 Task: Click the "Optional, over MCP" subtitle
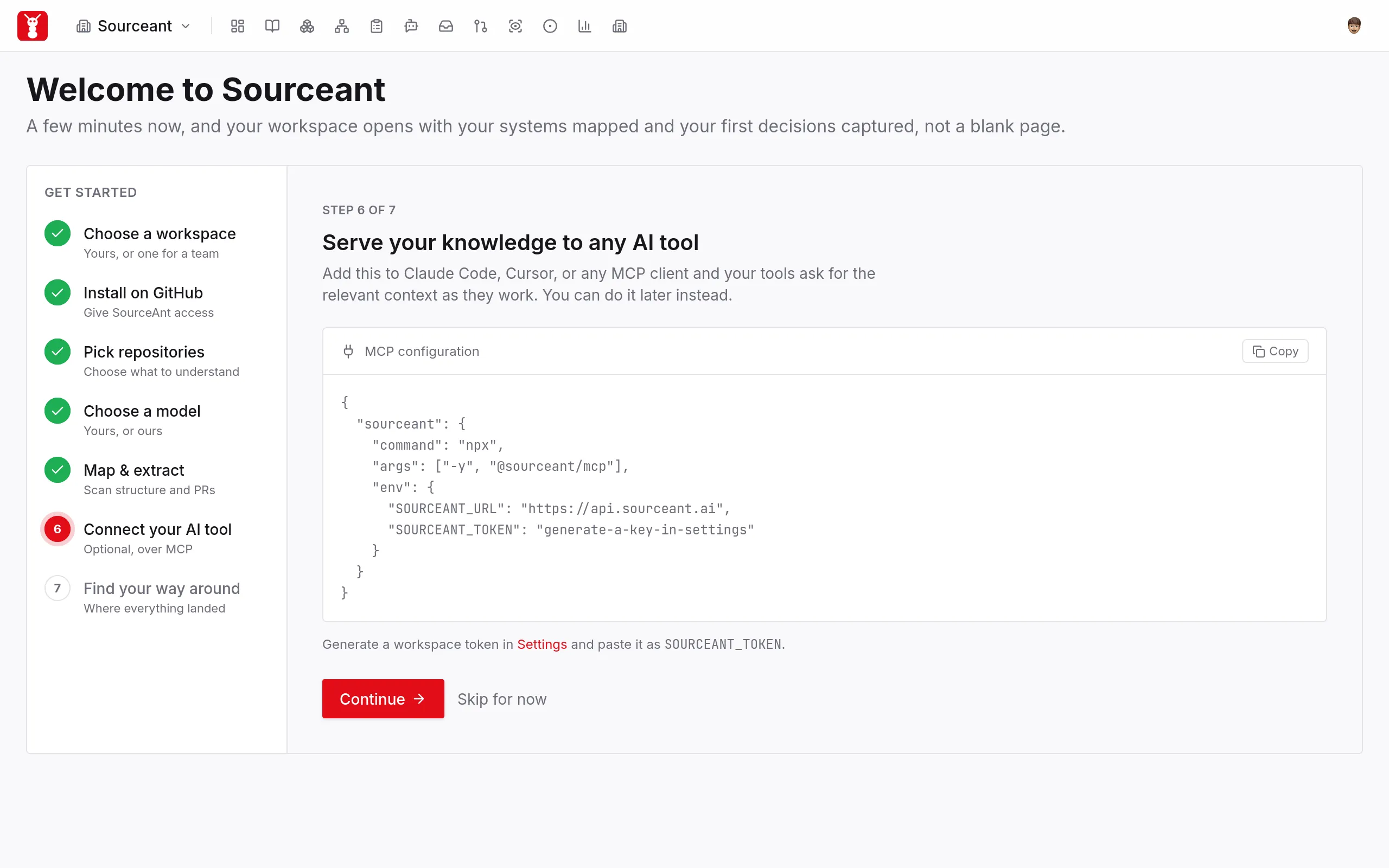point(138,550)
